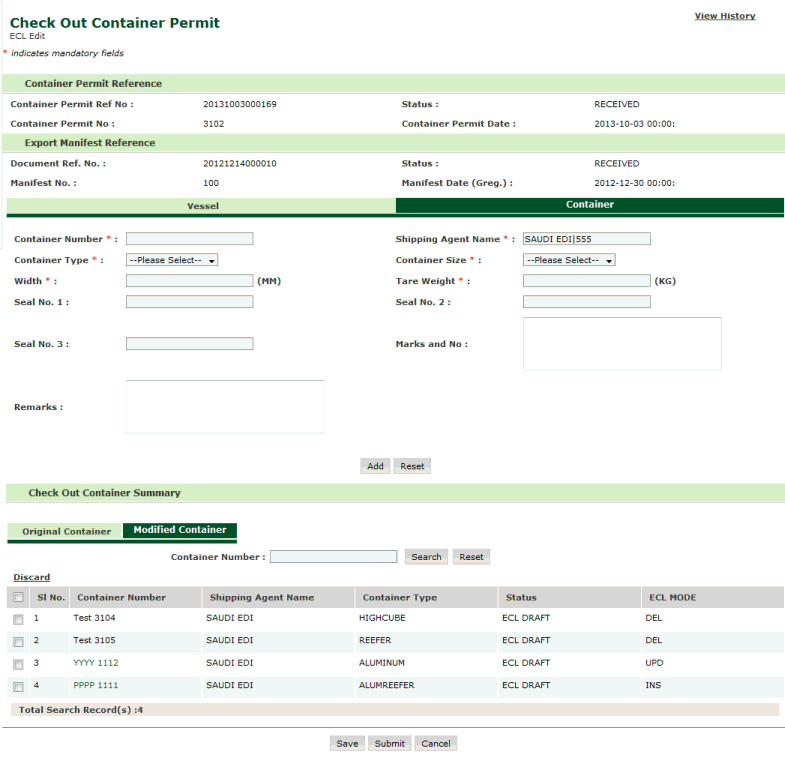The width and height of the screenshot is (785, 763).
Task: Click the Search button
Action: 426,557
